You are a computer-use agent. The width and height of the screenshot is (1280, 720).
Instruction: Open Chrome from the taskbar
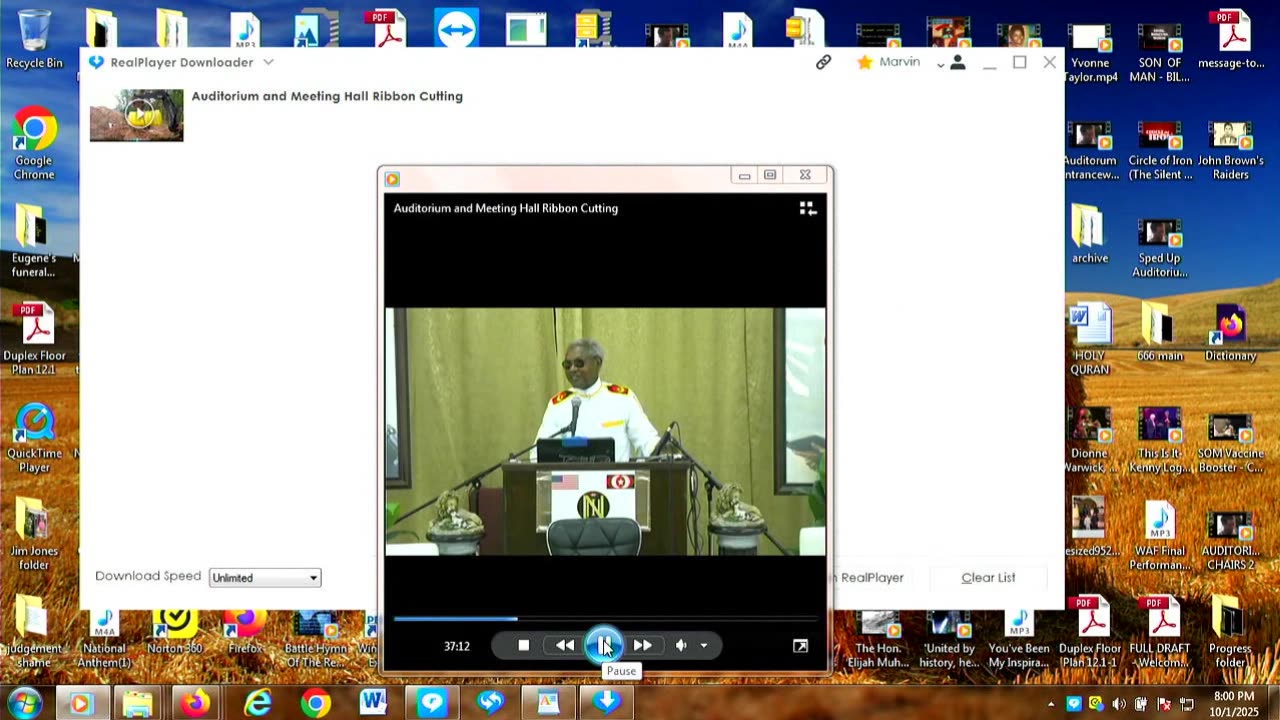[316, 703]
